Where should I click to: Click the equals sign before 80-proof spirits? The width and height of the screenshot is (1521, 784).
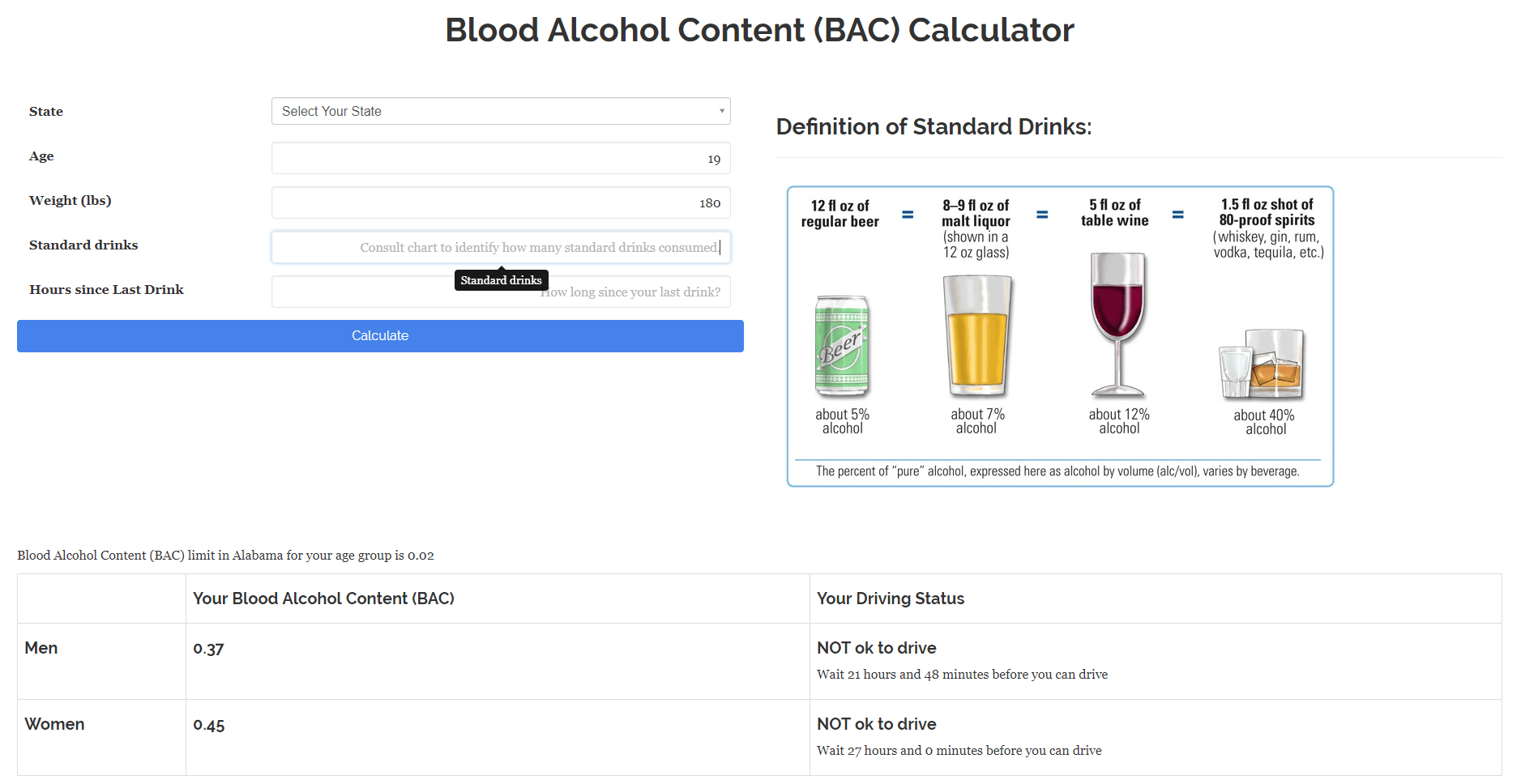1178,215
